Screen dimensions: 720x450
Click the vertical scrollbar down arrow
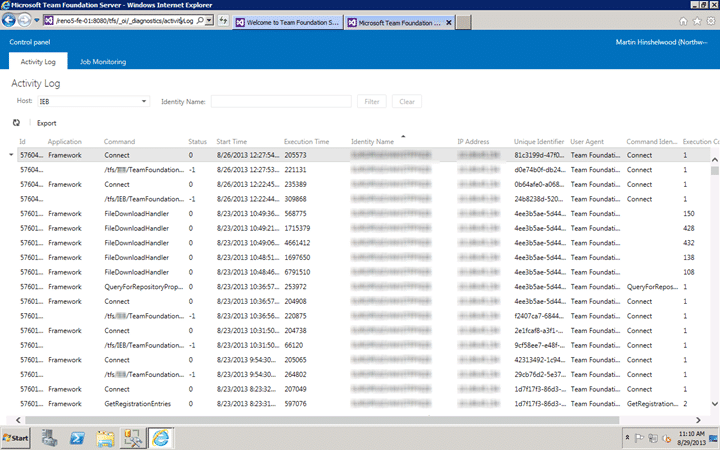click(x=714, y=404)
